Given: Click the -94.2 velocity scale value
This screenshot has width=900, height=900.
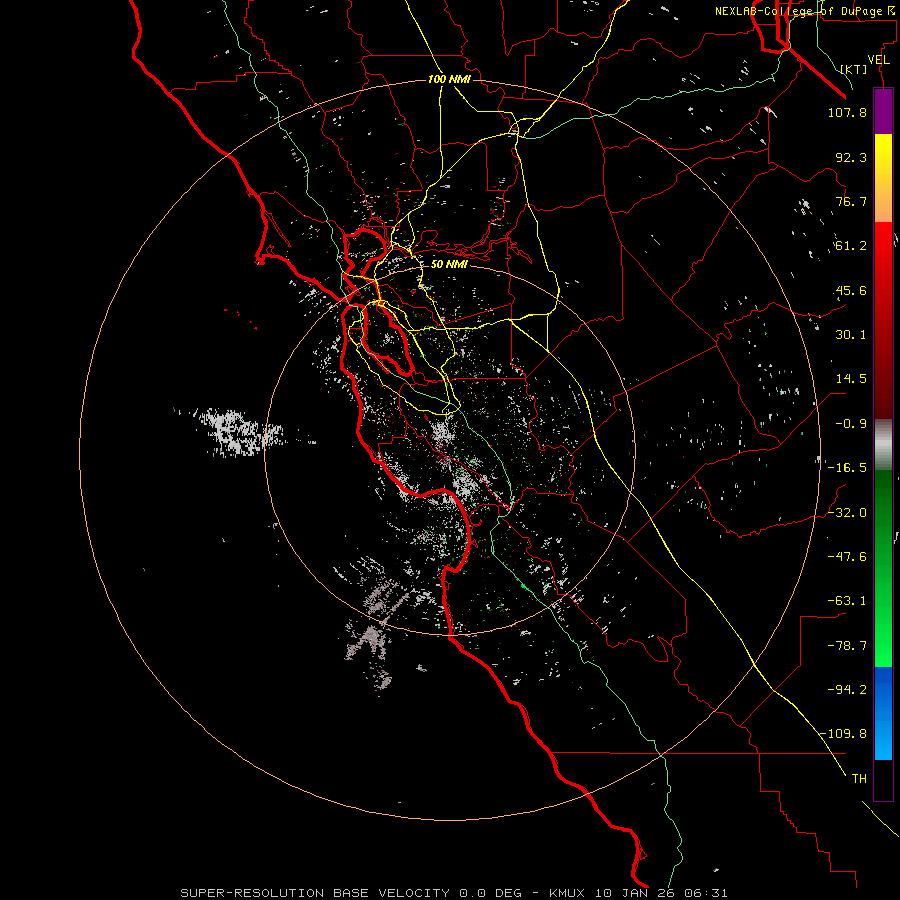Looking at the screenshot, I should pos(847,689).
